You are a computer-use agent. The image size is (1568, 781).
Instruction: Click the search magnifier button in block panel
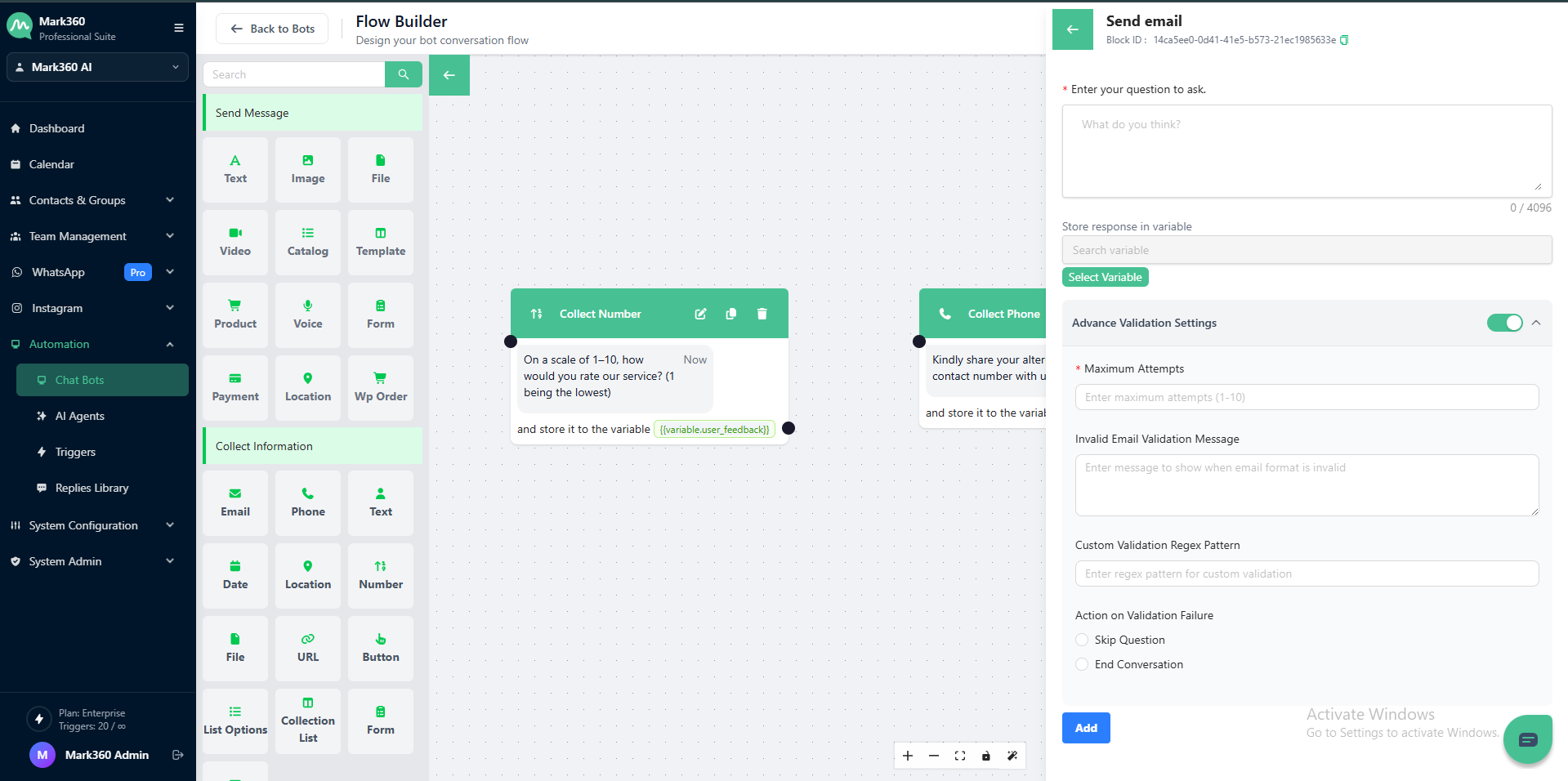(x=403, y=74)
